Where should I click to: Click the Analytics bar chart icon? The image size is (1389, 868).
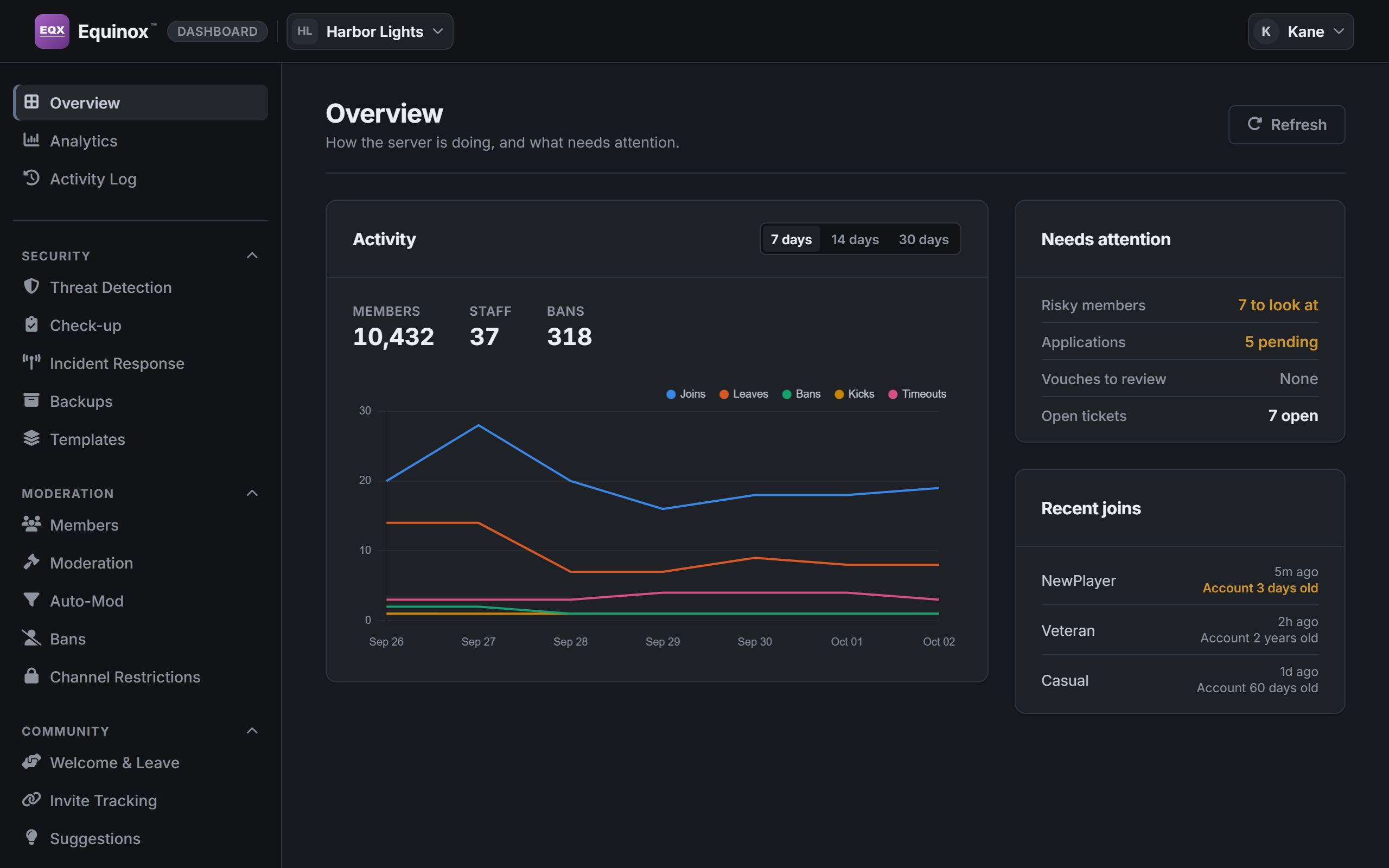(x=31, y=140)
